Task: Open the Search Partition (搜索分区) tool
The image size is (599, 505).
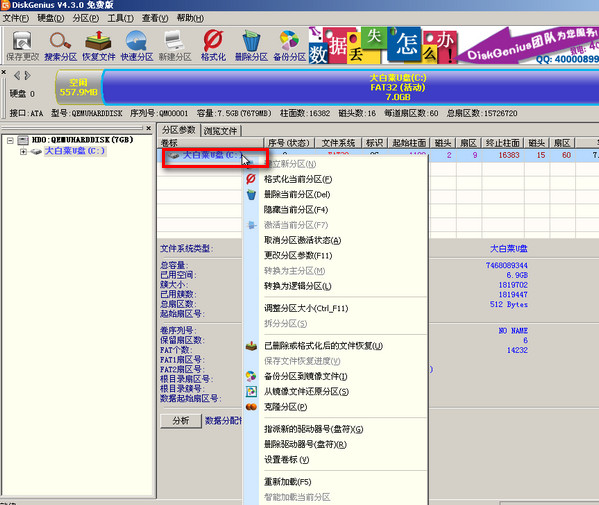Action: tap(60, 46)
